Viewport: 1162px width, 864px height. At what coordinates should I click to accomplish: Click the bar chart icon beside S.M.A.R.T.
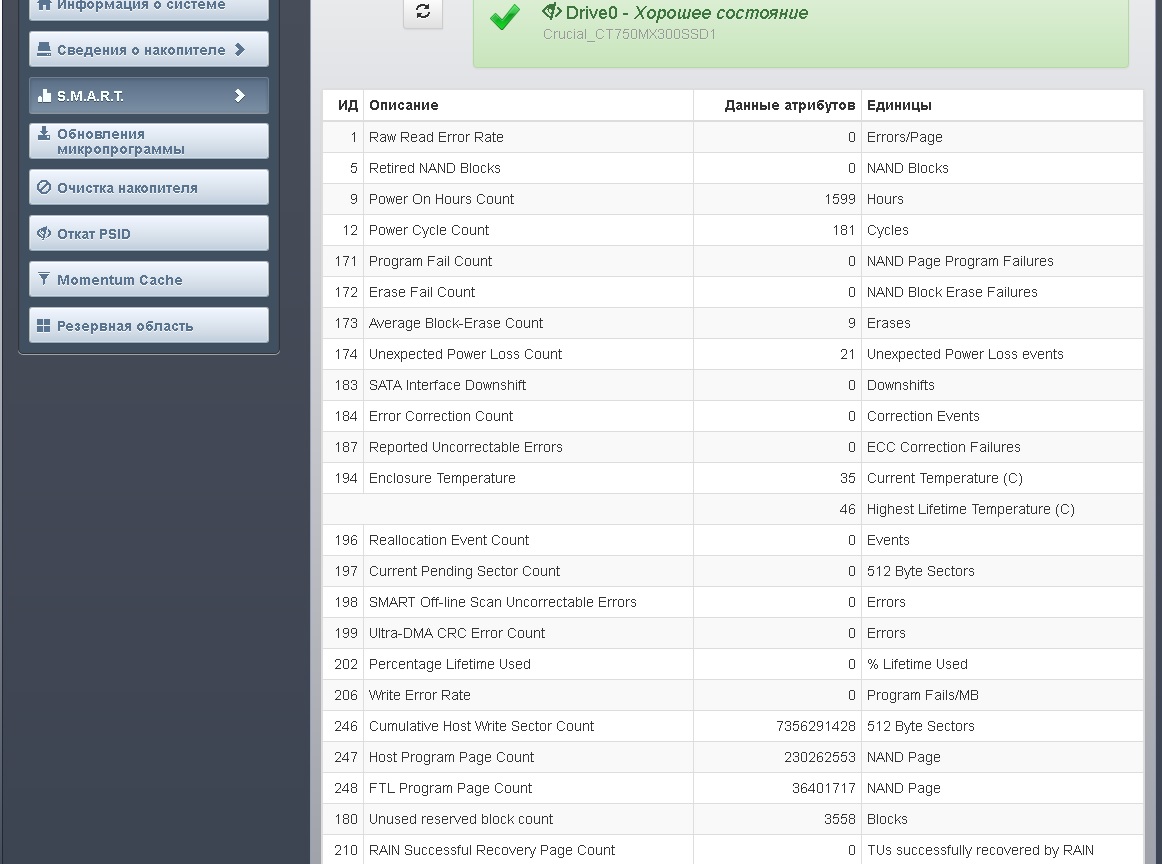point(44,96)
